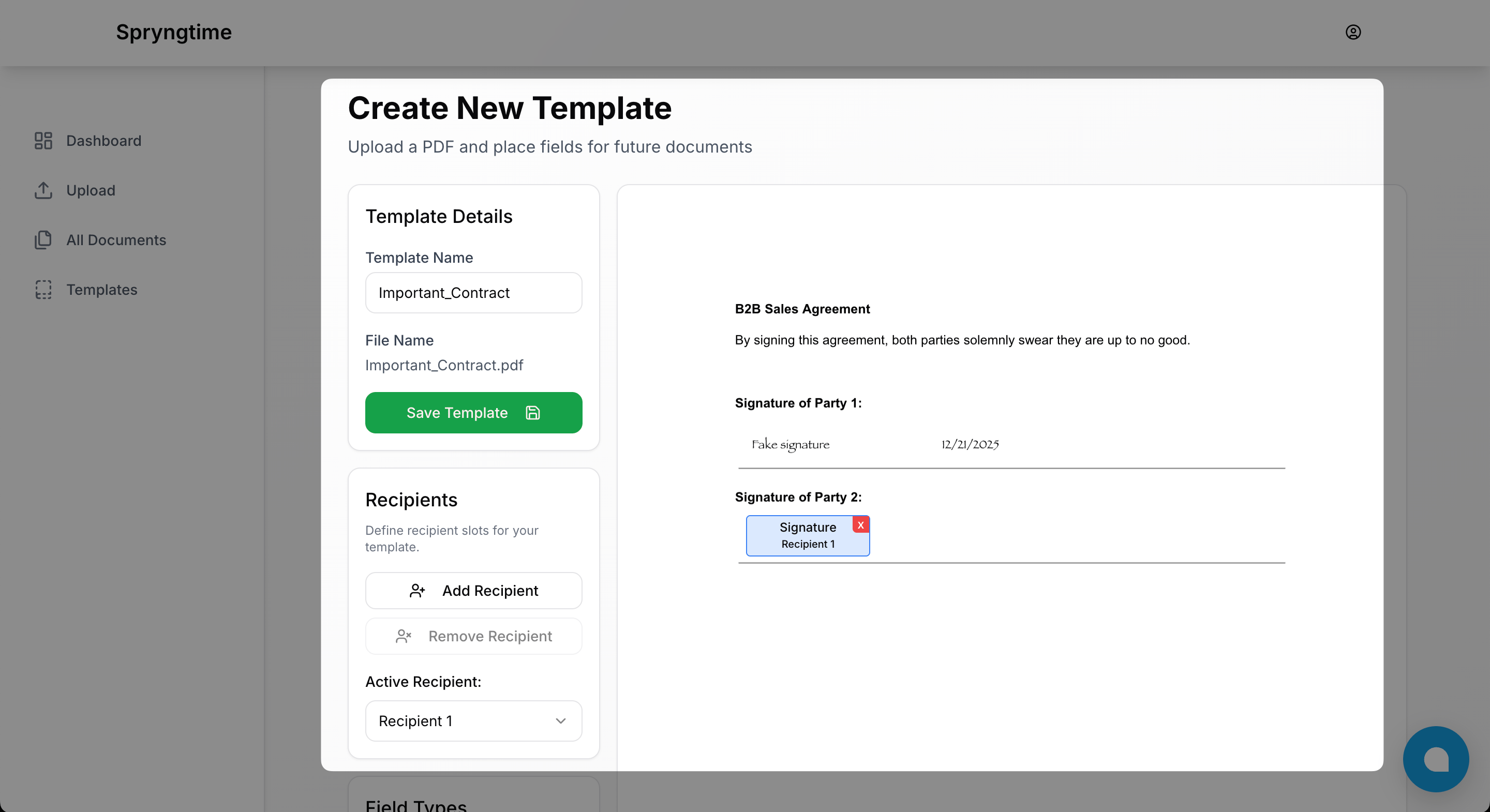Click the Create New Template heading

510,108
